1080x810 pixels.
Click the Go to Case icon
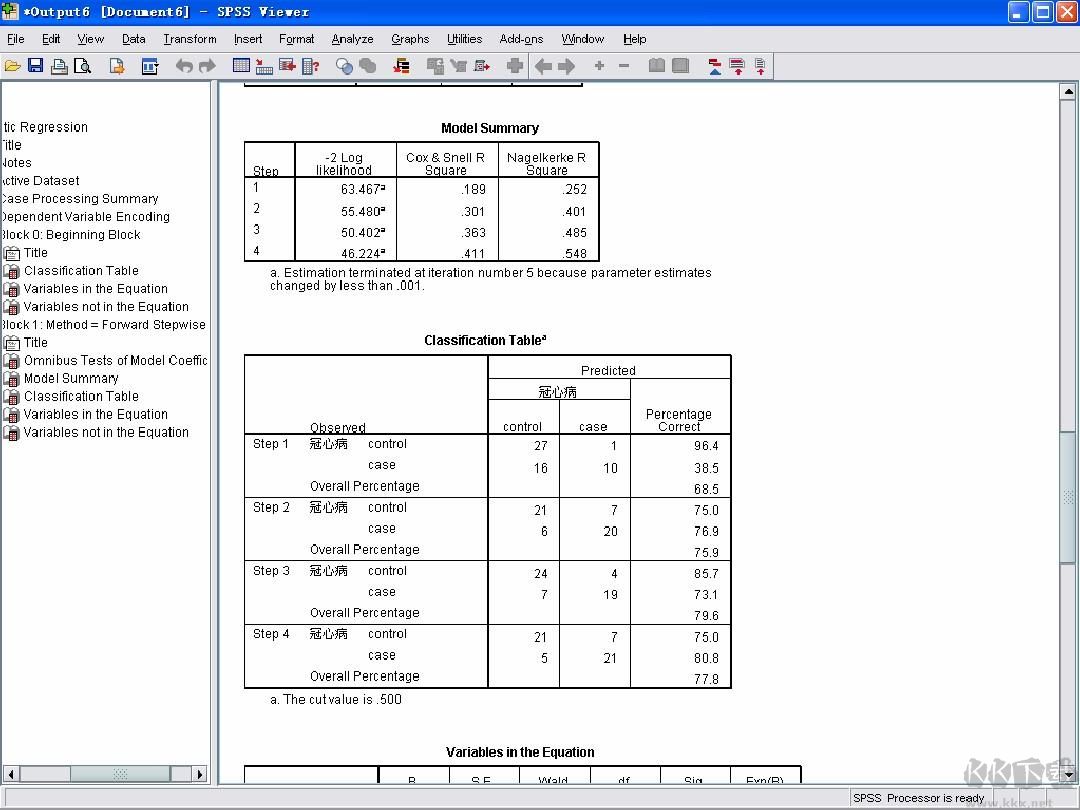pyautogui.click(x=264, y=66)
